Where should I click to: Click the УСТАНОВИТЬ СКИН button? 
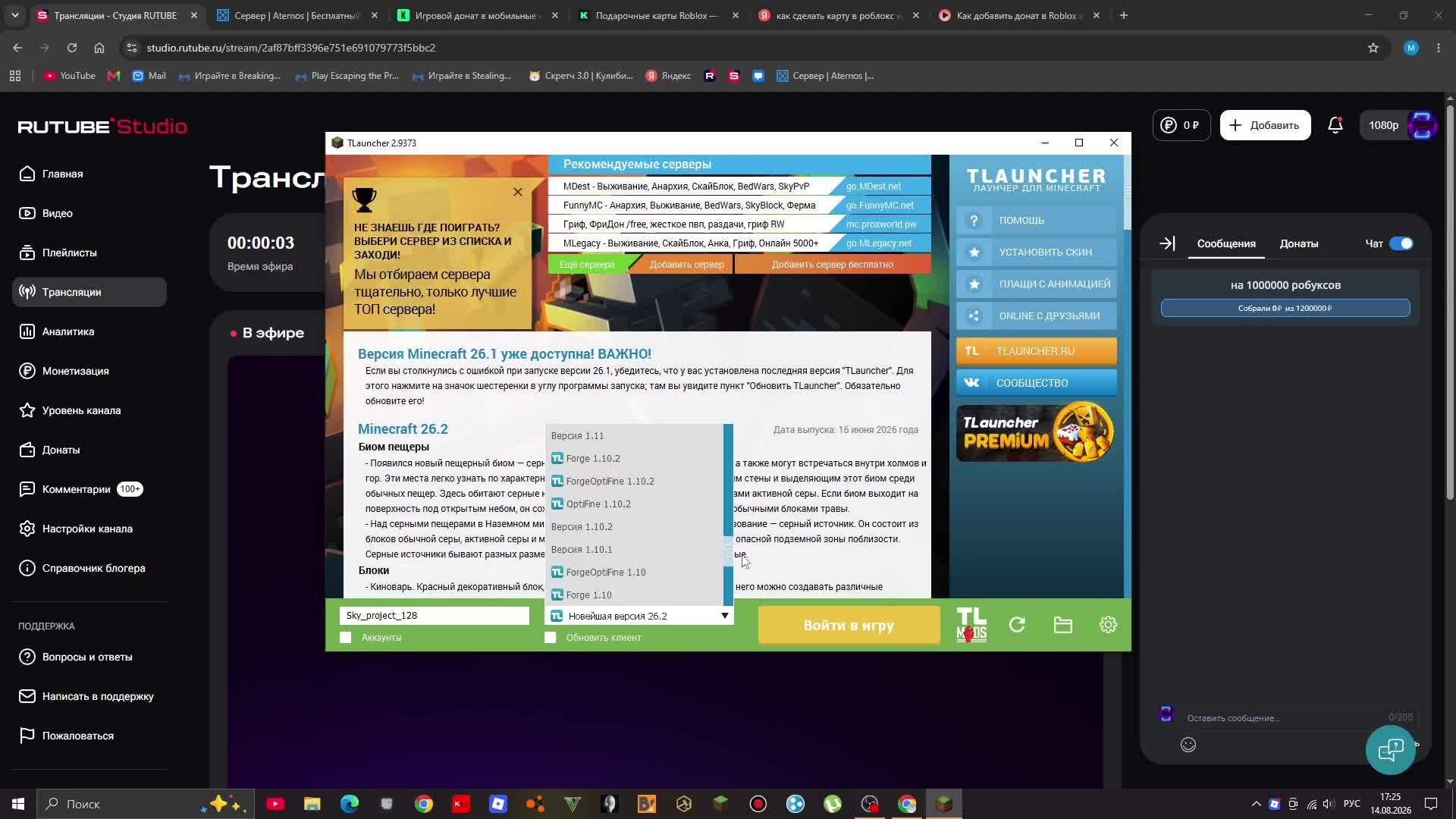click(1036, 252)
